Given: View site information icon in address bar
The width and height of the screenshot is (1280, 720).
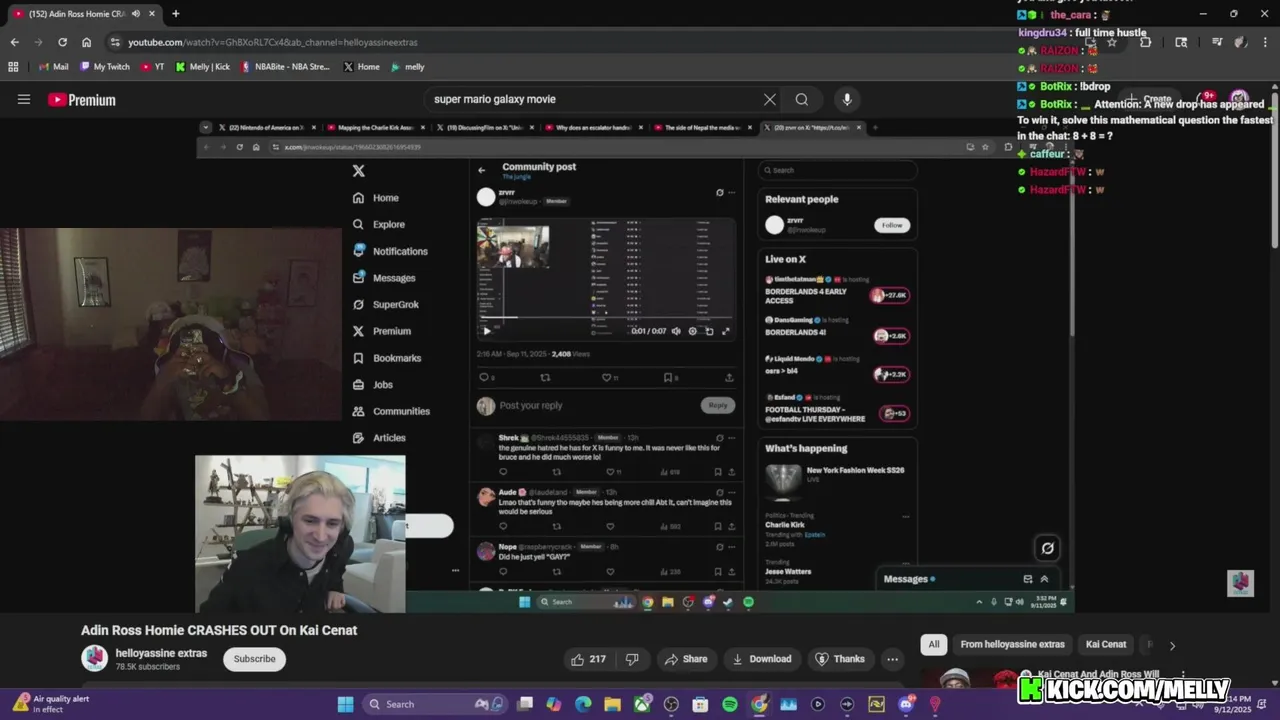Looking at the screenshot, I should 115,42.
